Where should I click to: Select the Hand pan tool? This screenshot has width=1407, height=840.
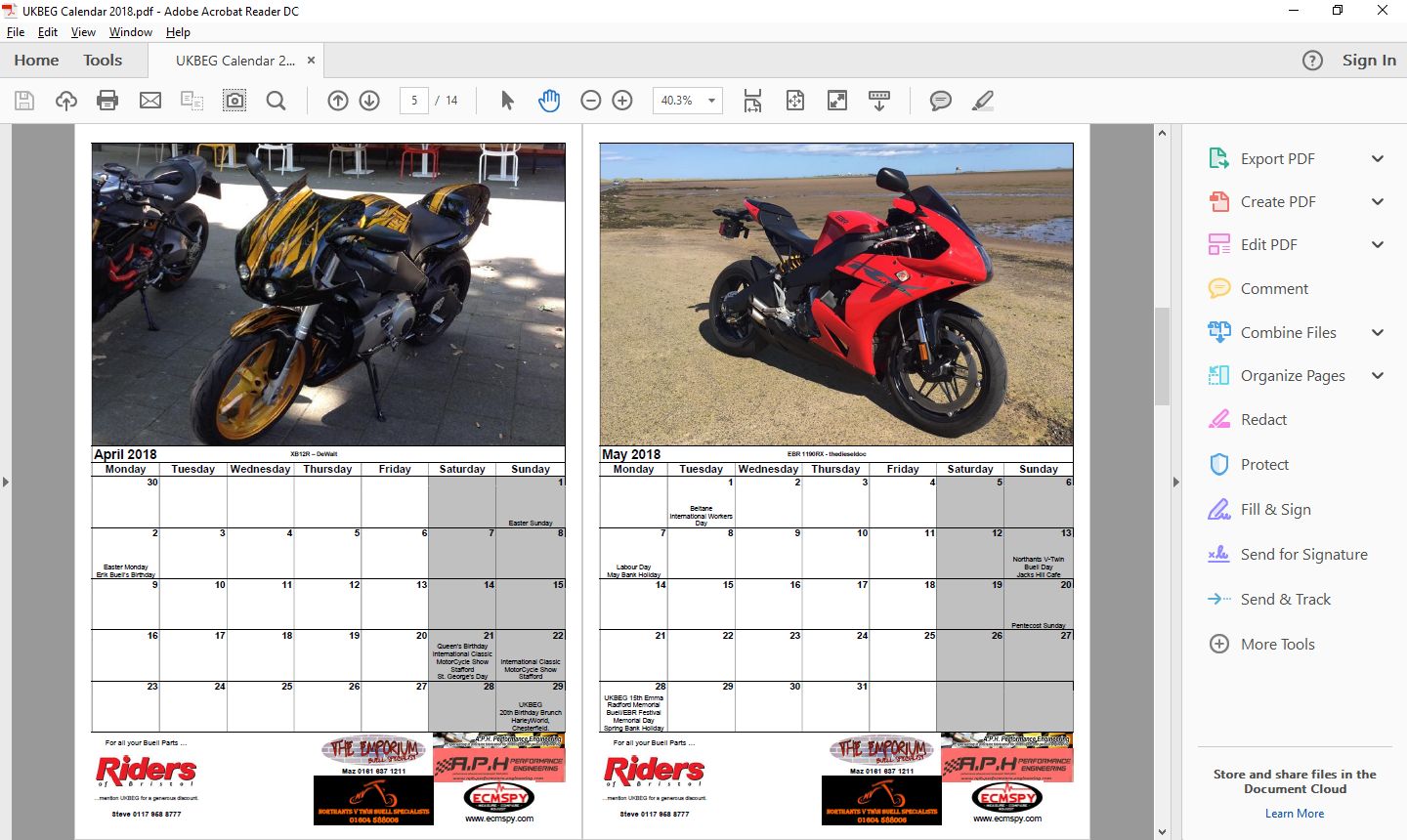549,101
